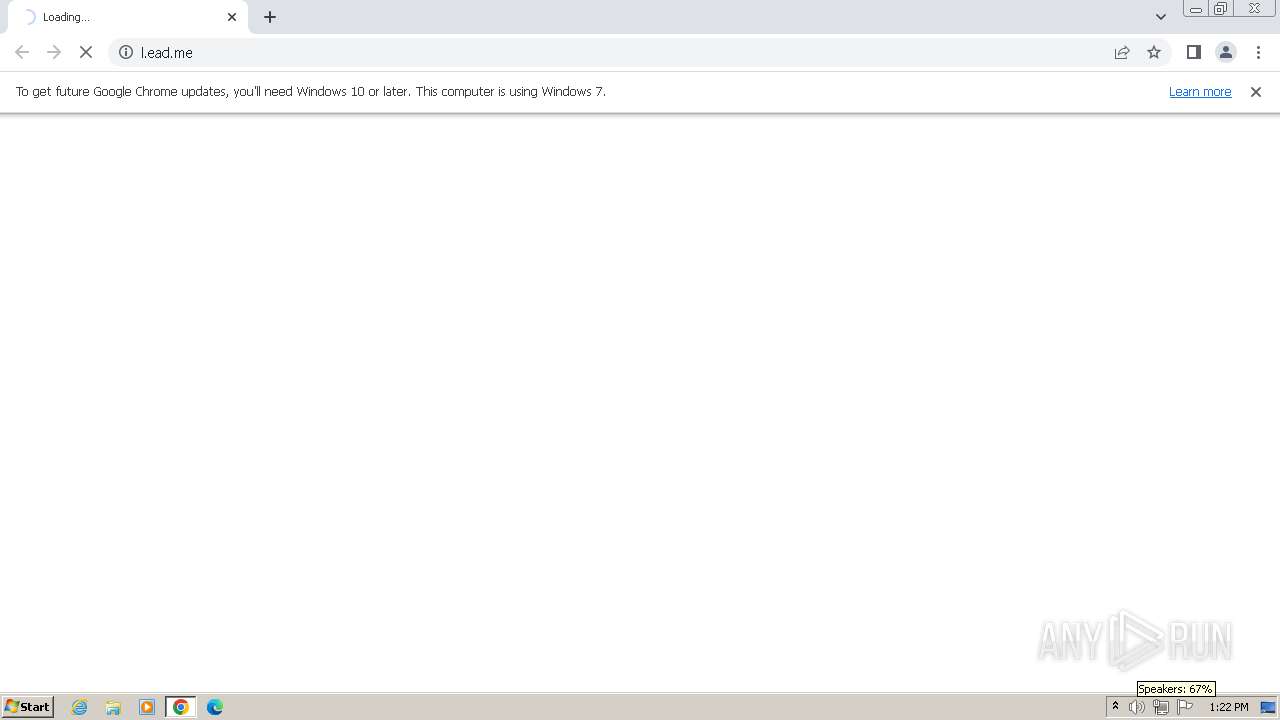The width and height of the screenshot is (1280, 720).
Task: Minimize the Chrome window
Action: pos(1195,9)
